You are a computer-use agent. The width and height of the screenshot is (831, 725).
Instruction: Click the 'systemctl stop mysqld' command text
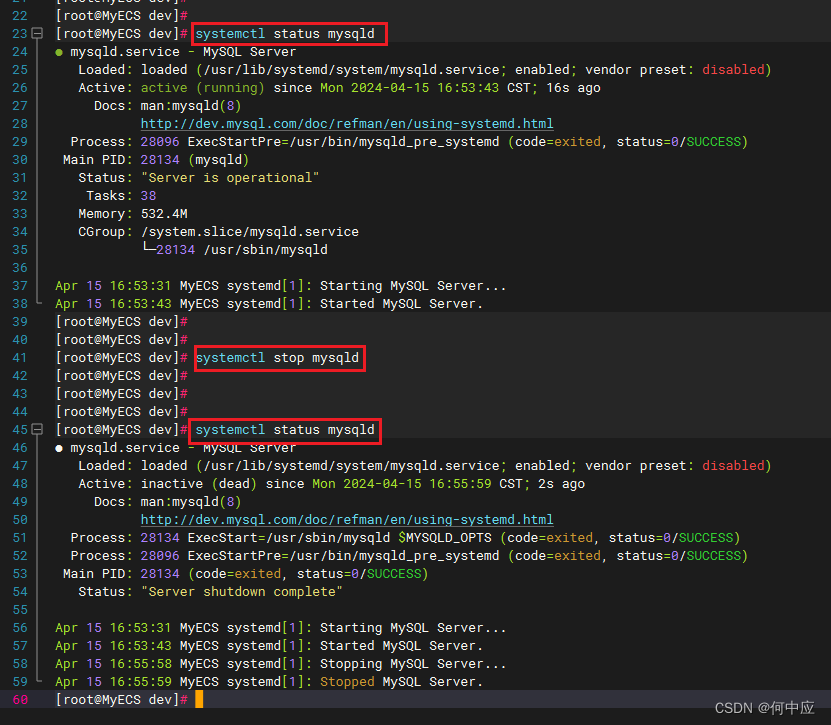(x=277, y=358)
